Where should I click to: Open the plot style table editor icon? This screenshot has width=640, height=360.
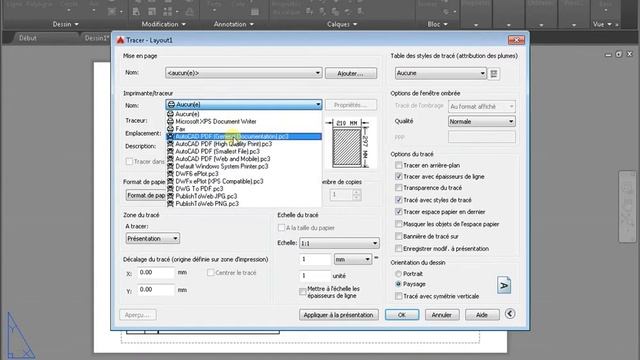tap(494, 74)
